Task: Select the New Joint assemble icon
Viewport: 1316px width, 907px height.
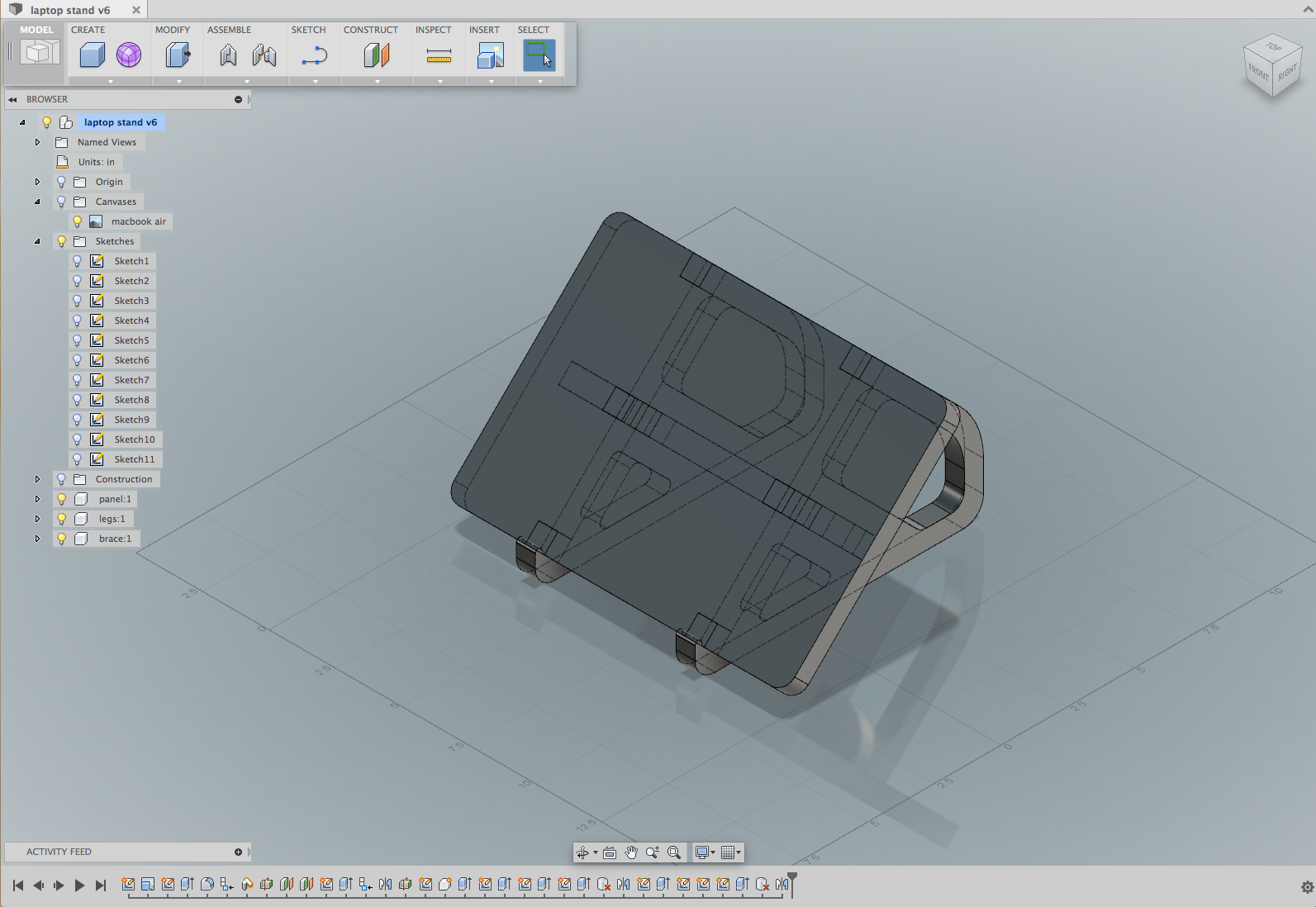Action: 228,55
